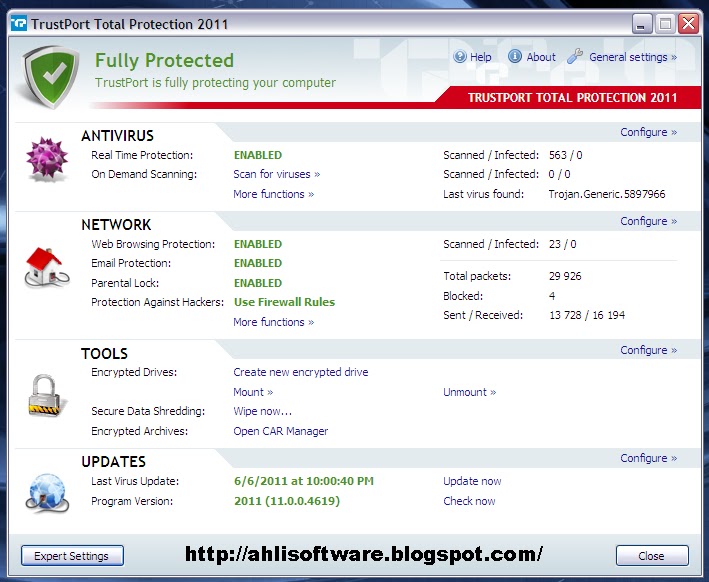Click the last virus name Trojan.Generic.5897966
The width and height of the screenshot is (709, 582).
(607, 194)
